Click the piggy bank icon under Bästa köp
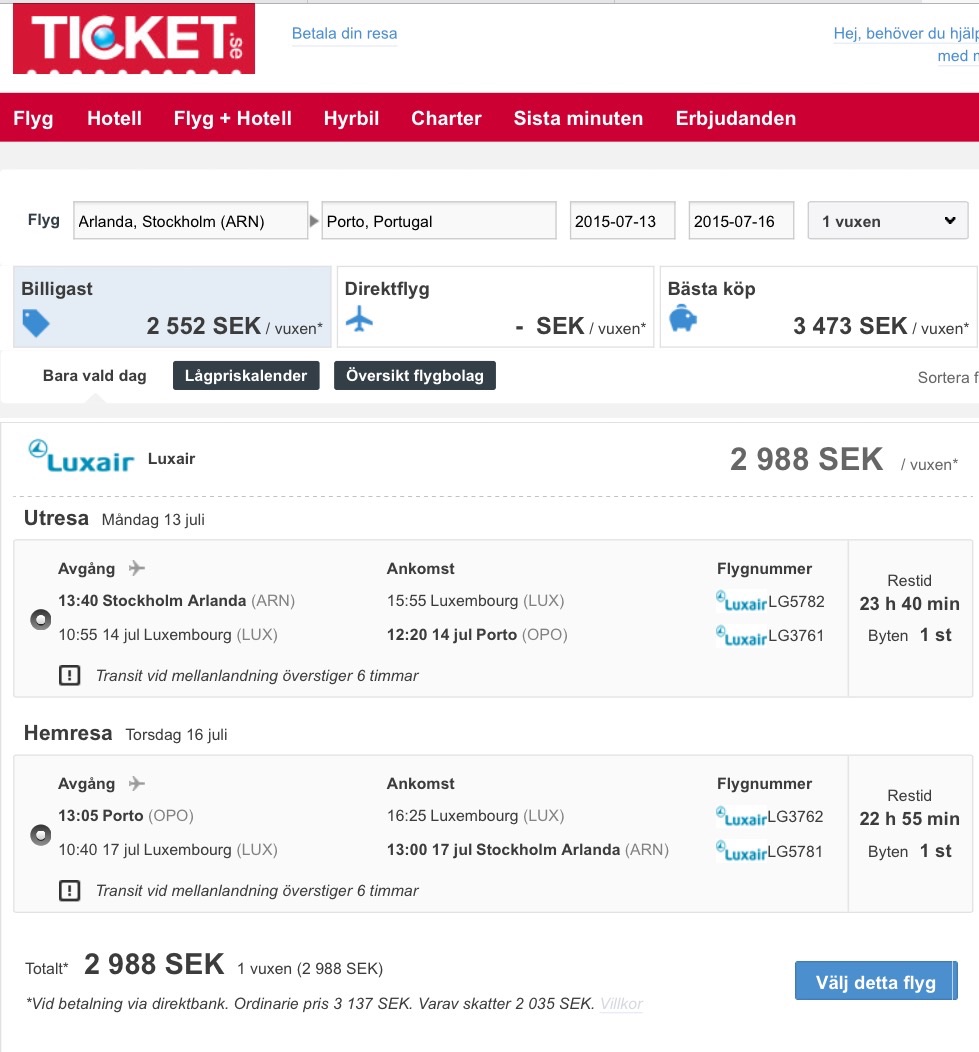The image size is (979, 1052). pos(683,319)
